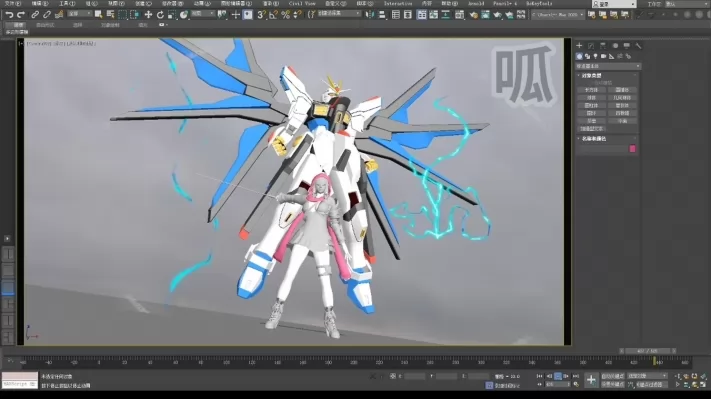Click the pink object color swatch
The height and width of the screenshot is (399, 711).
pos(632,149)
